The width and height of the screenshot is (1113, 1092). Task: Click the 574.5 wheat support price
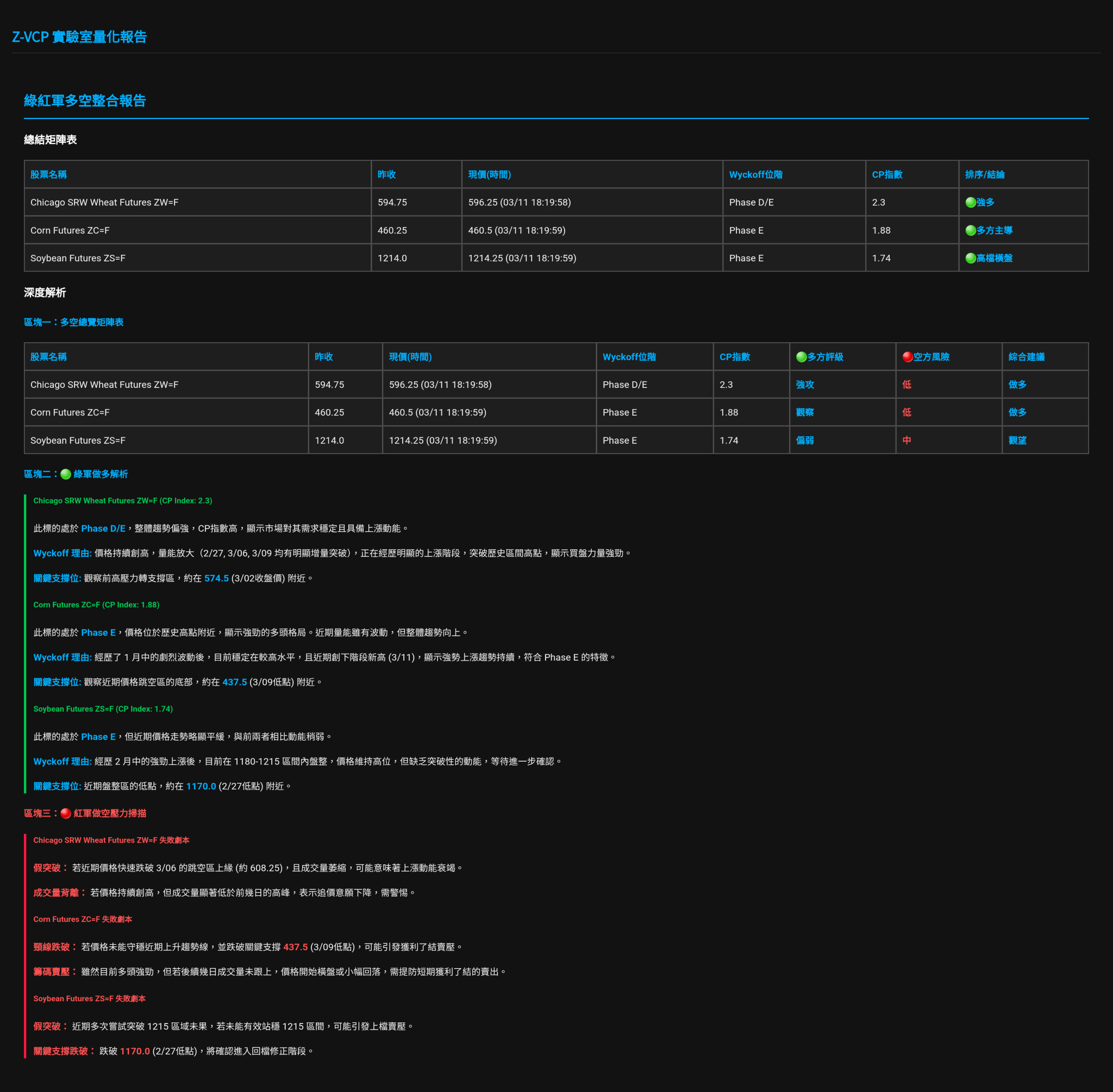pos(216,578)
